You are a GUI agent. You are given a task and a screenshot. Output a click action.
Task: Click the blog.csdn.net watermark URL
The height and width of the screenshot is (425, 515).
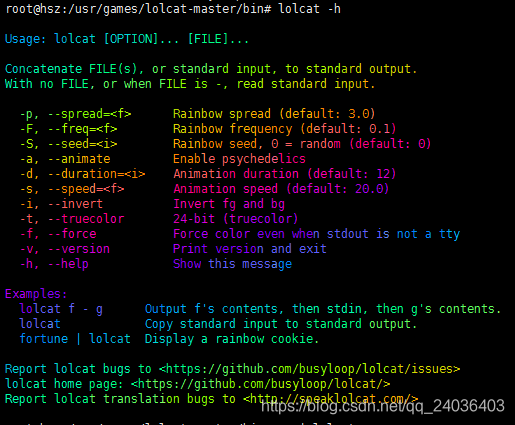point(383,406)
